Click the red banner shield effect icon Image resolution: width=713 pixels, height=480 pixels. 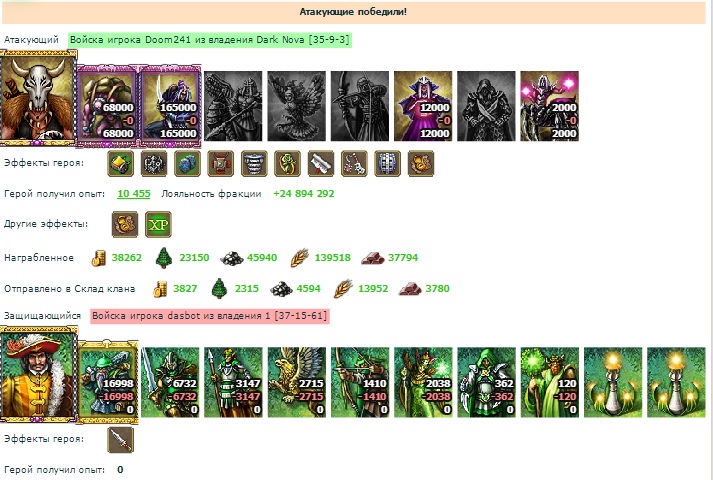(x=221, y=163)
